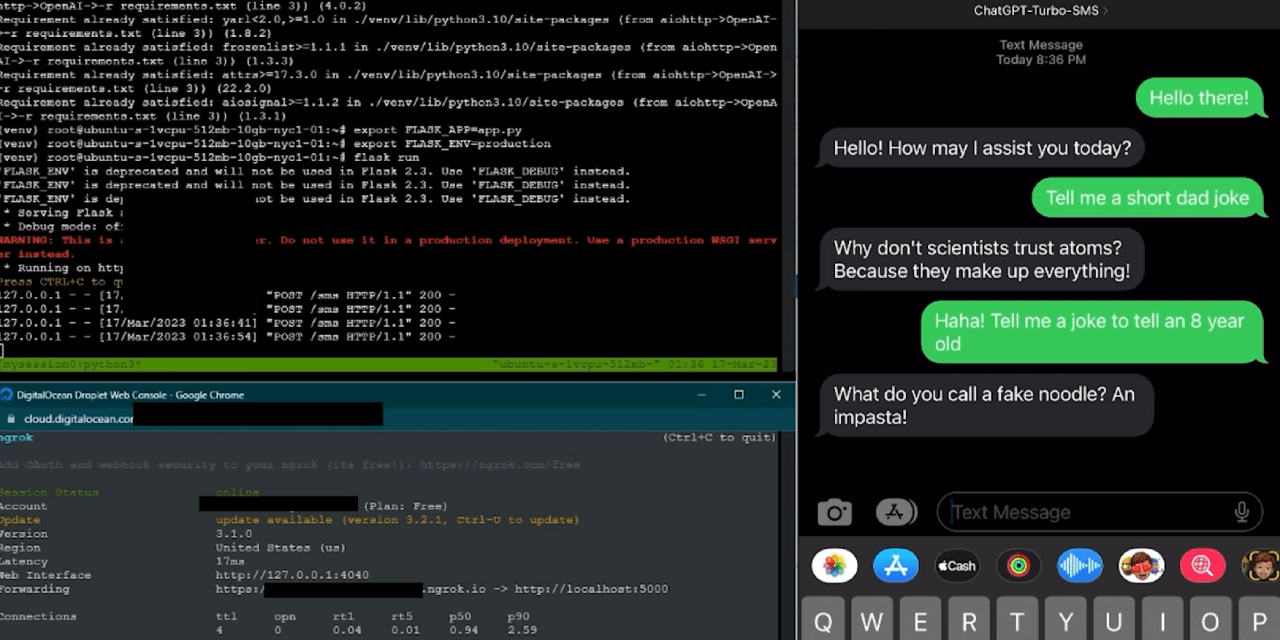1280x640 pixels.
Task: Open the App Store icon in the app drawer
Action: pyautogui.click(x=896, y=565)
